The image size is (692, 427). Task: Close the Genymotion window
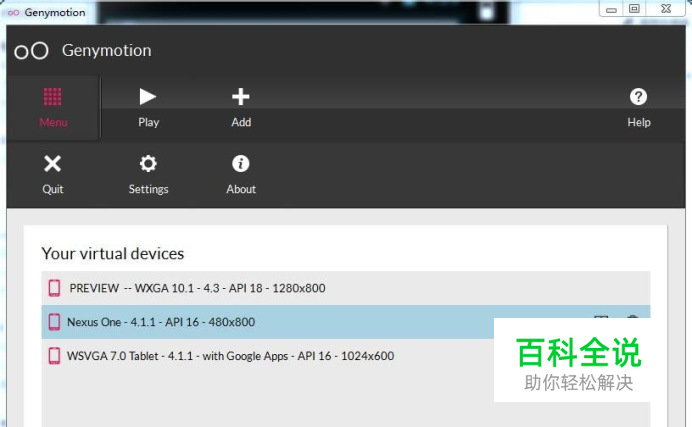[666, 9]
